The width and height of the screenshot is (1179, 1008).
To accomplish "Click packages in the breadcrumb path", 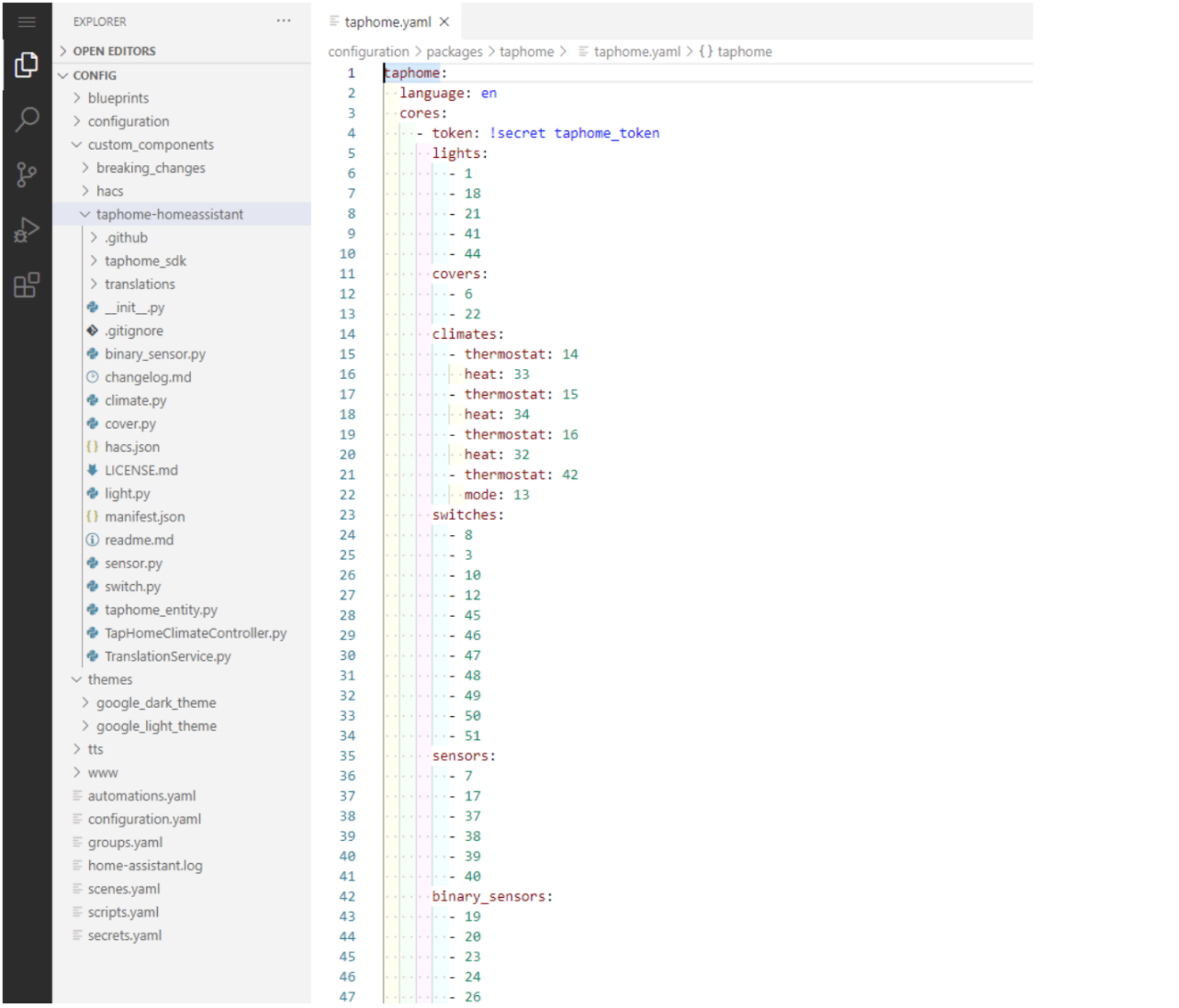I will tap(454, 52).
